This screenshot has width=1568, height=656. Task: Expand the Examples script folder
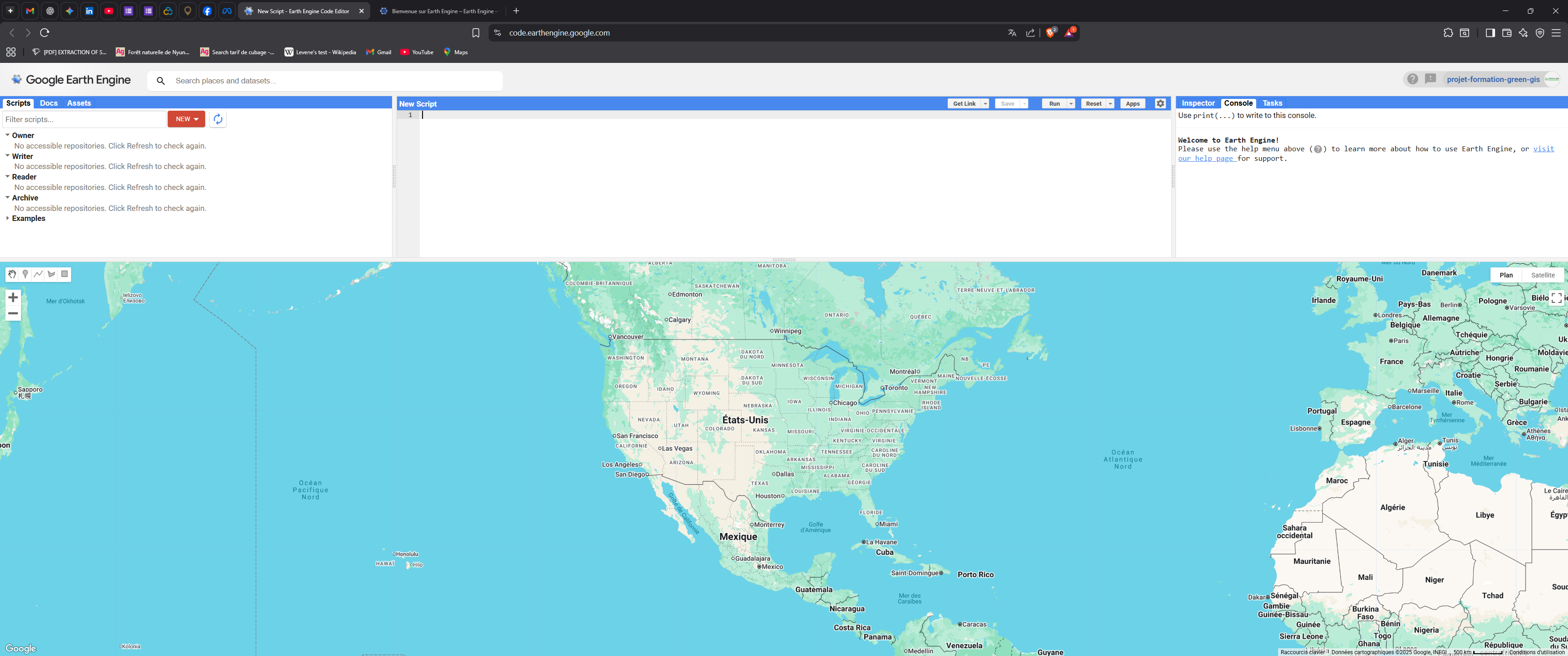(x=28, y=219)
